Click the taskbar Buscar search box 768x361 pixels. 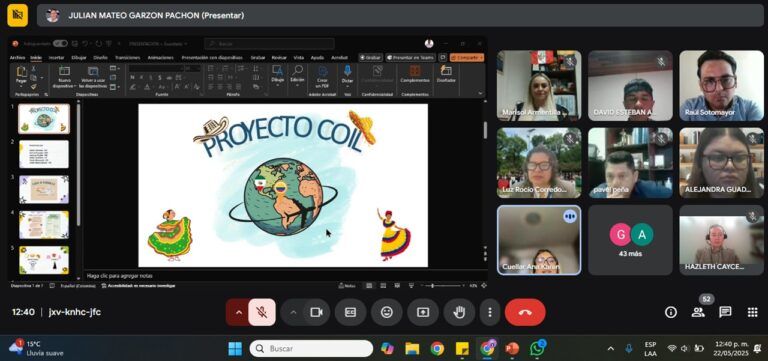pyautogui.click(x=311, y=349)
